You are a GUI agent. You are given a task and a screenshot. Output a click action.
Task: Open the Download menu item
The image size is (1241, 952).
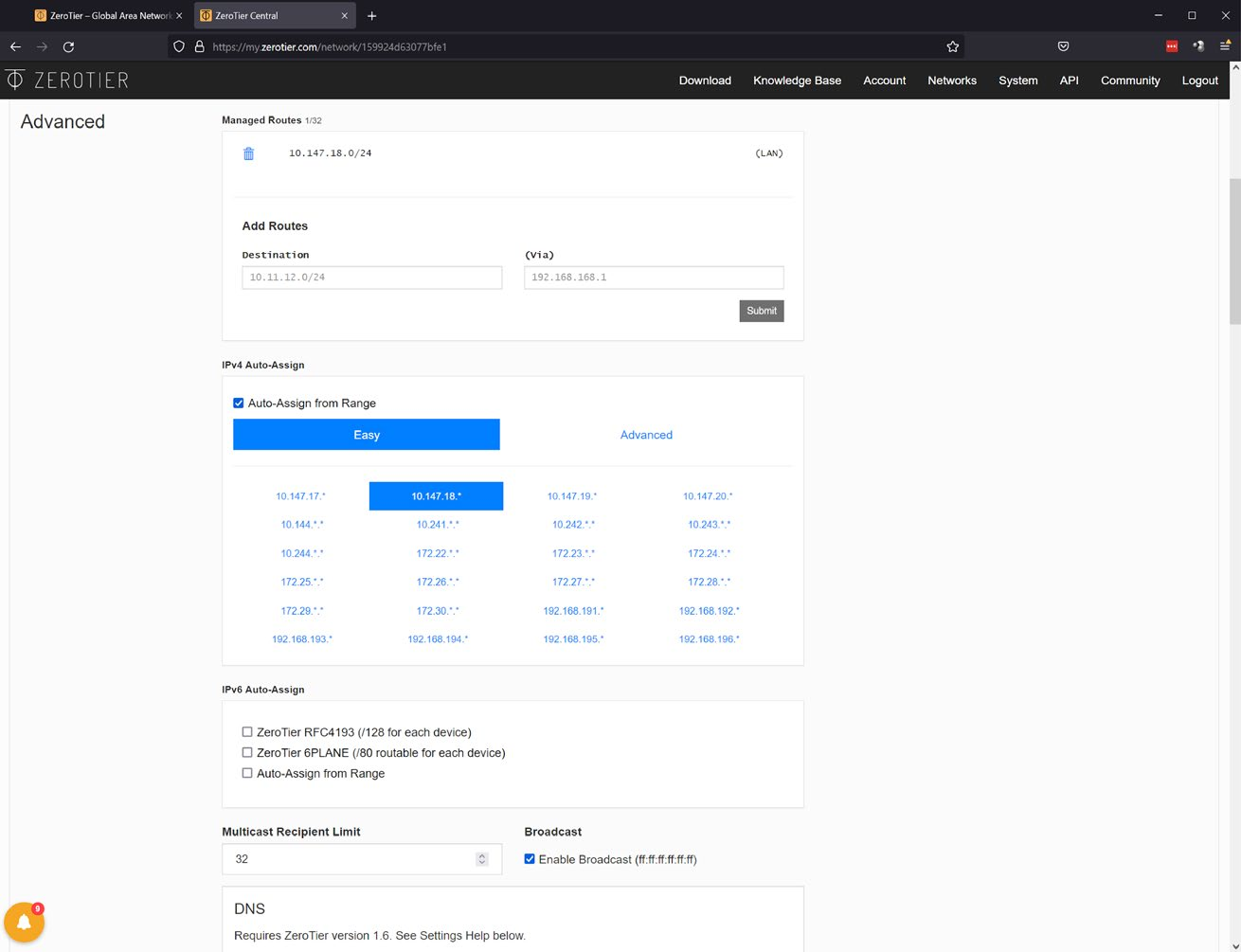pos(705,81)
